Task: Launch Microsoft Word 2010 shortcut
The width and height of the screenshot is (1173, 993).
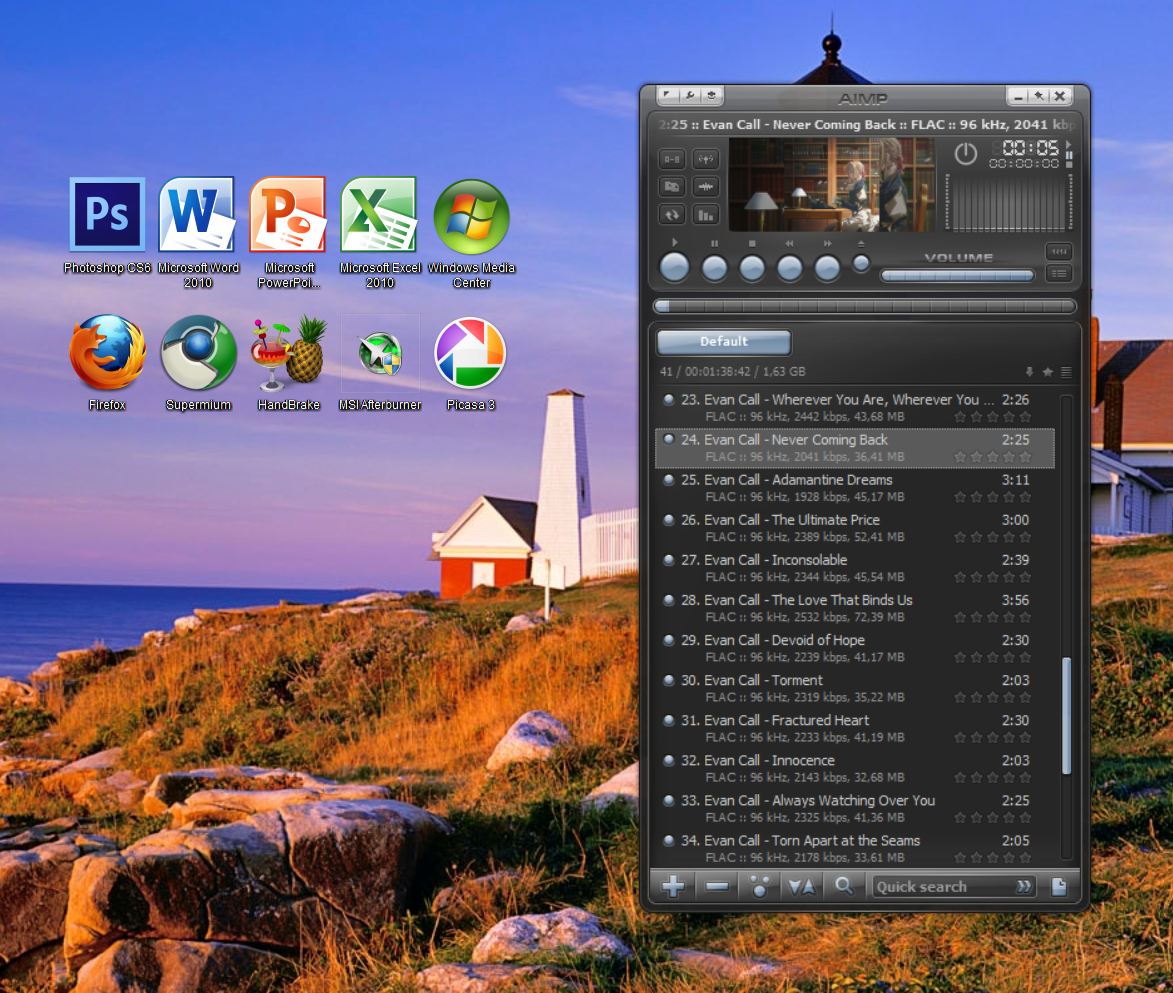Action: [198, 233]
